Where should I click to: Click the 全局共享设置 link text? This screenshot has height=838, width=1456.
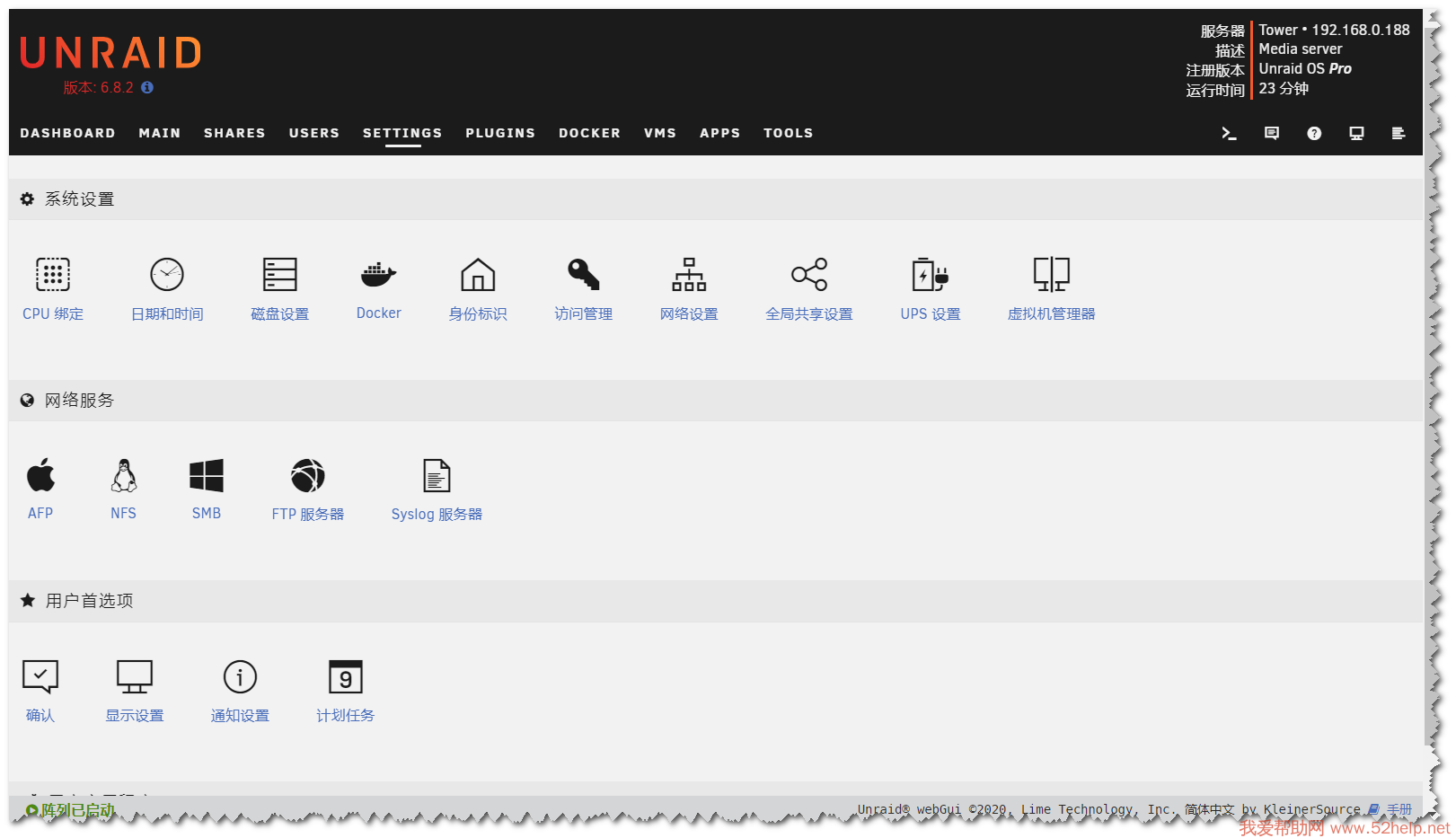click(808, 313)
